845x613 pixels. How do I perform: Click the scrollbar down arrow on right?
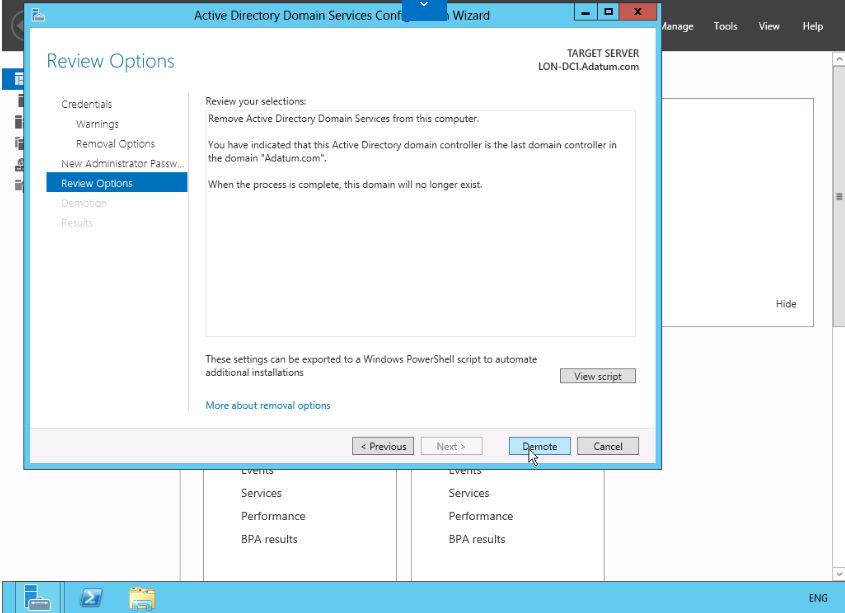[838, 573]
